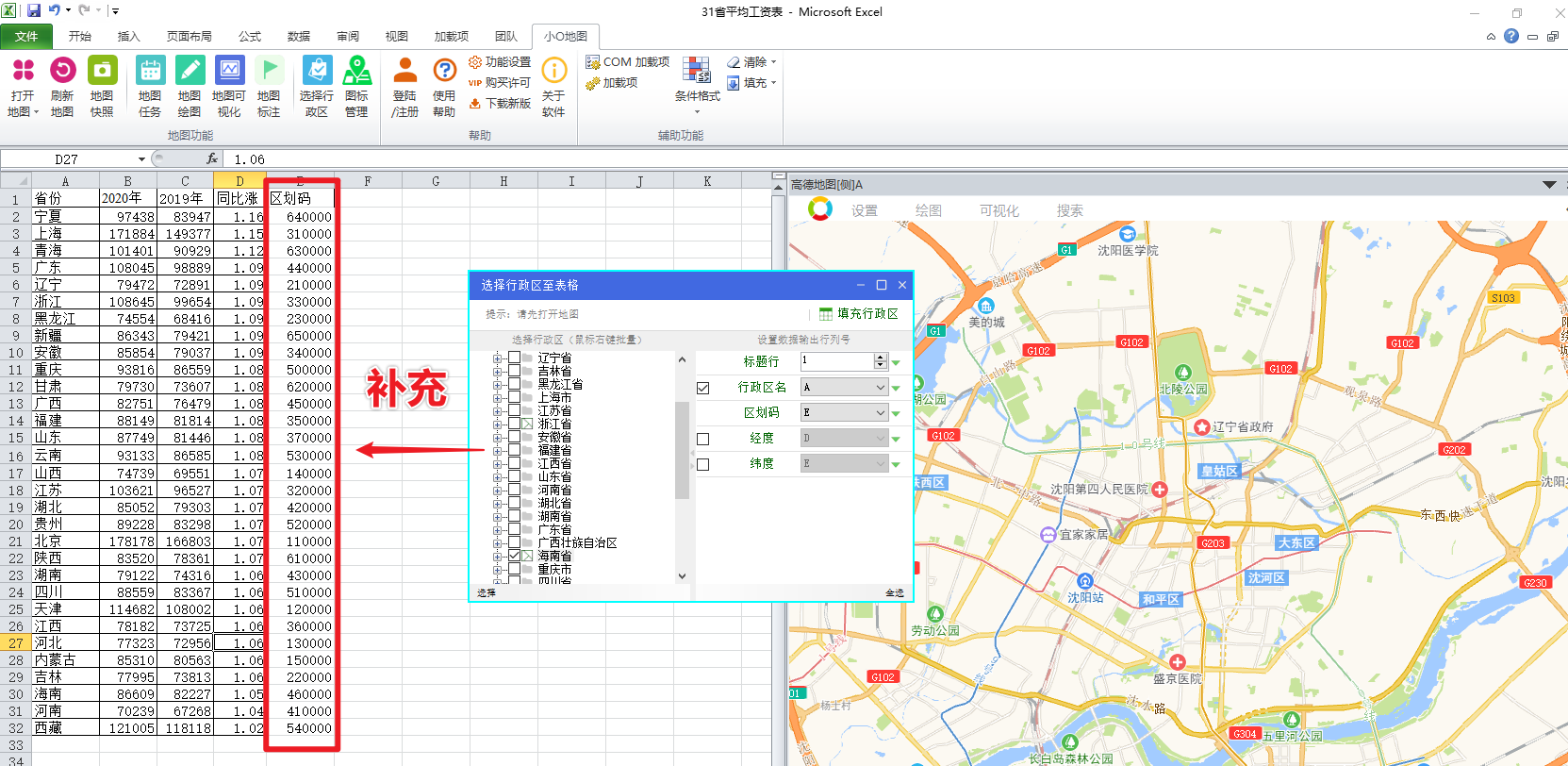Open Function Settings (功能设置)
The width and height of the screenshot is (1568, 766).
coord(500,62)
